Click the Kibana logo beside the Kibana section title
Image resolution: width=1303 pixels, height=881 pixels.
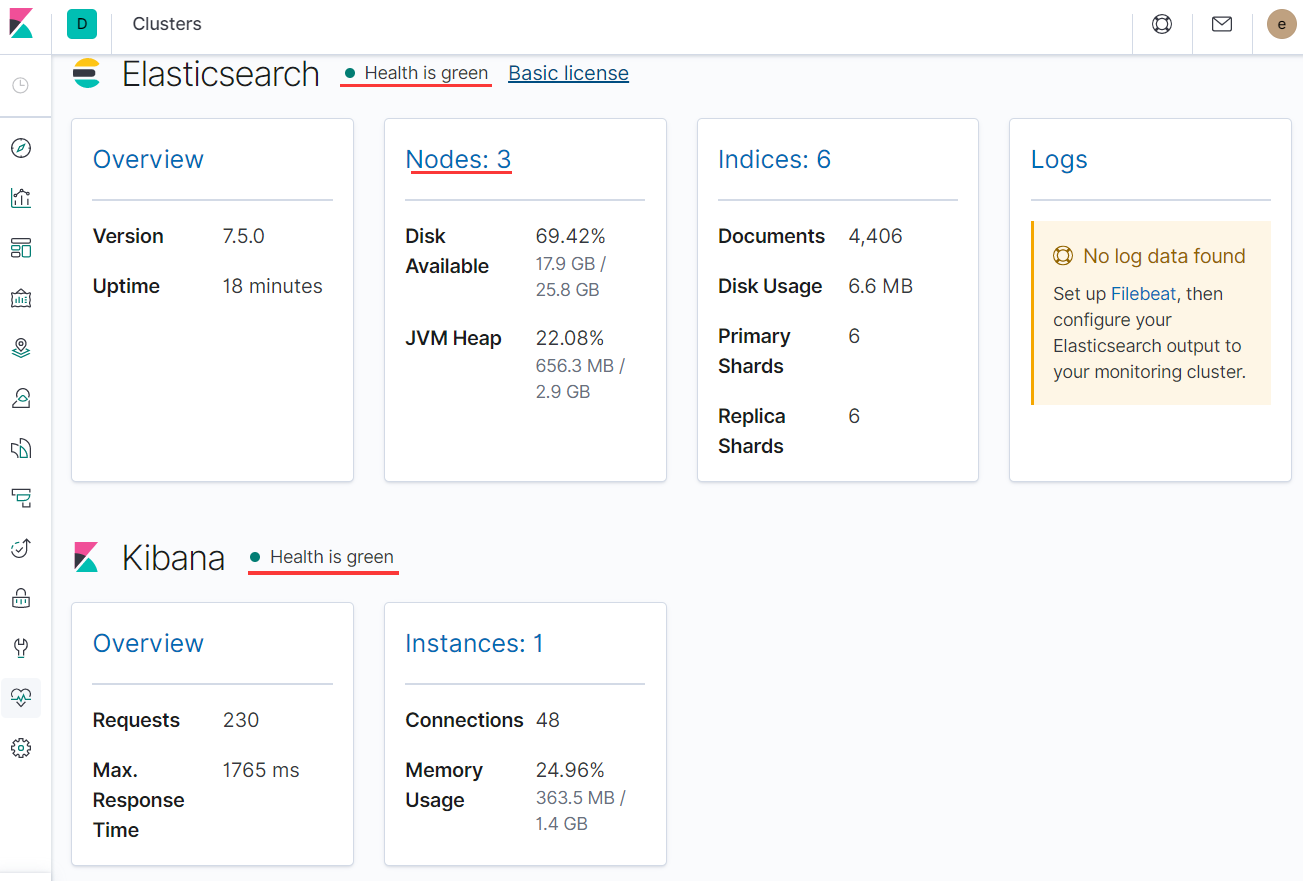88,557
